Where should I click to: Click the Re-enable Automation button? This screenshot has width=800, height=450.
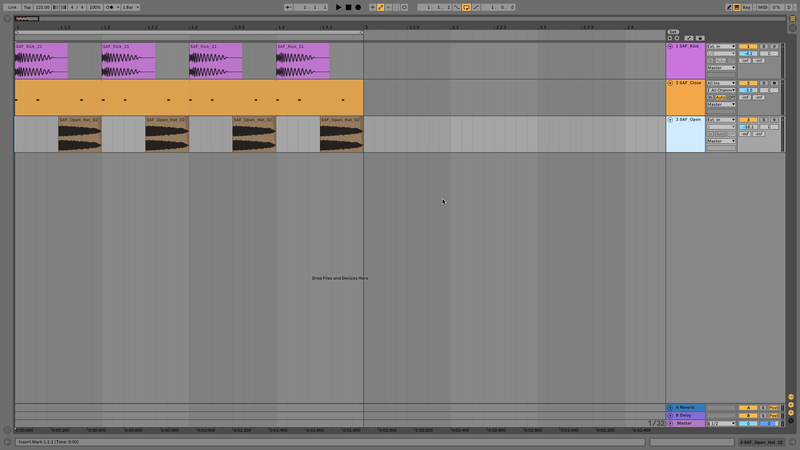(388, 7)
